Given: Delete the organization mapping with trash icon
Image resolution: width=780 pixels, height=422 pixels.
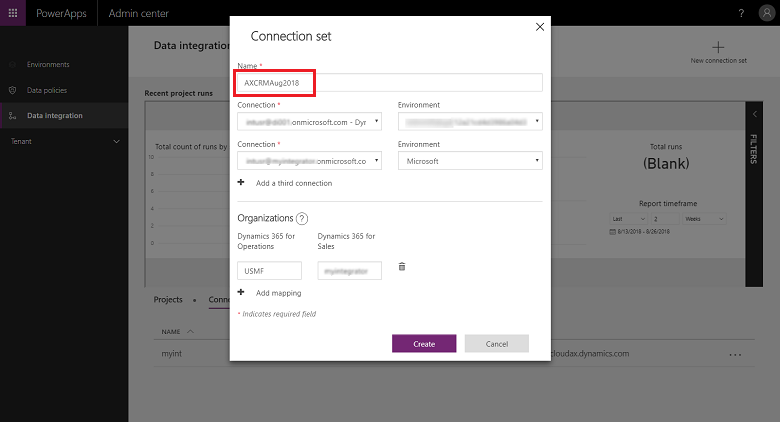Looking at the screenshot, I should pyautogui.click(x=402, y=267).
